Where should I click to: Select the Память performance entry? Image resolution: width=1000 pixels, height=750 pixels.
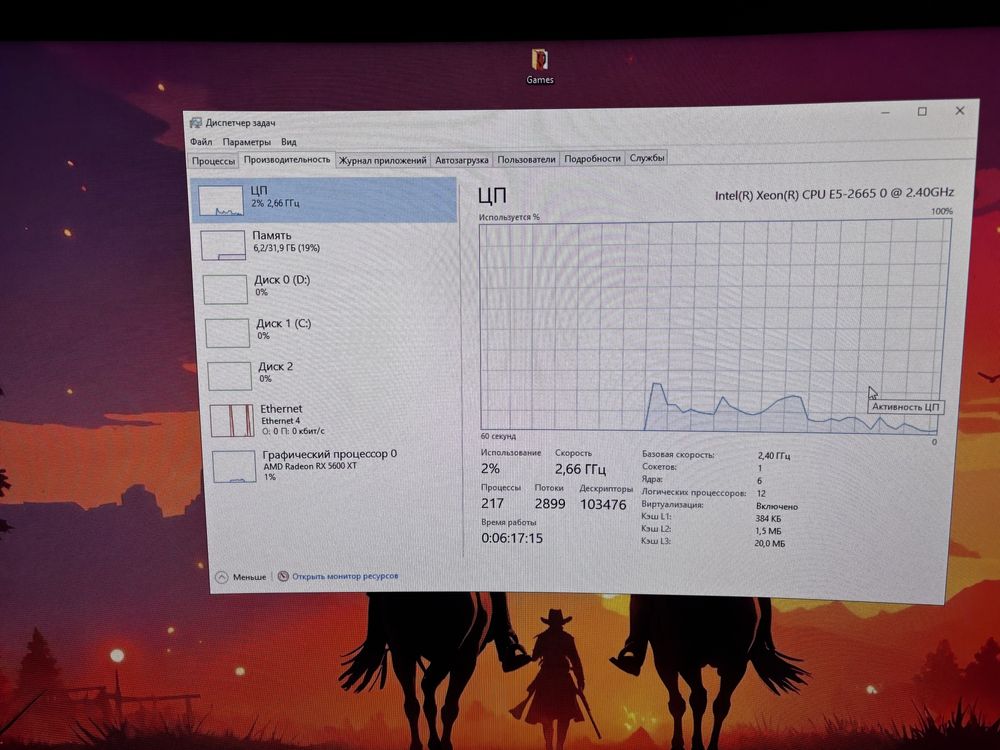point(325,245)
